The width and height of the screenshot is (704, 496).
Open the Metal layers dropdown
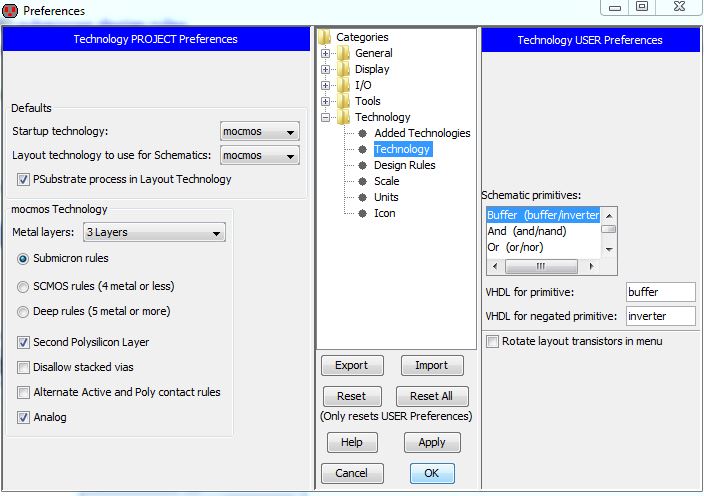click(x=154, y=233)
